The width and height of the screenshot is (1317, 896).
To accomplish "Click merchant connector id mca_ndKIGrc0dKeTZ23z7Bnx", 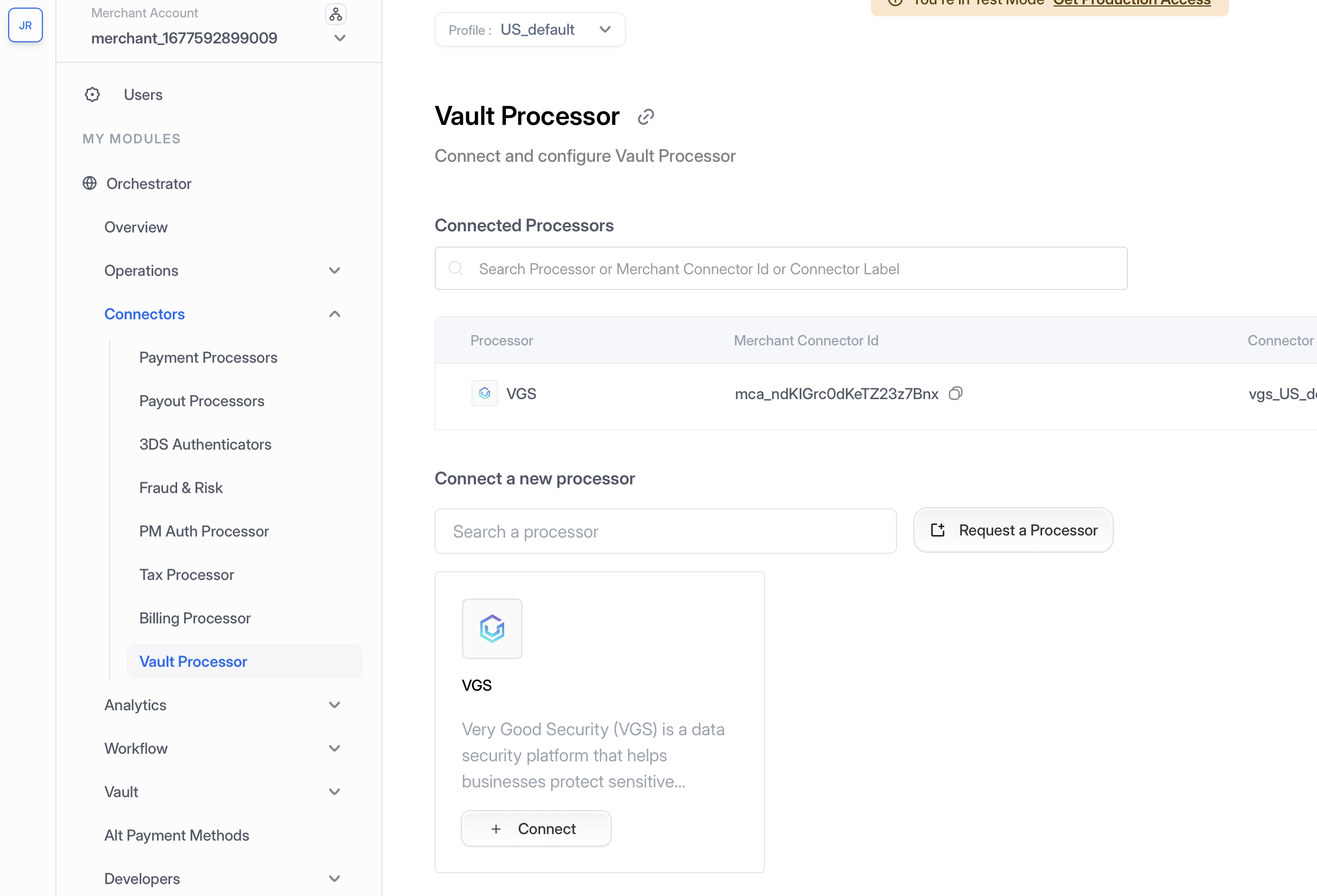I will pos(837,394).
